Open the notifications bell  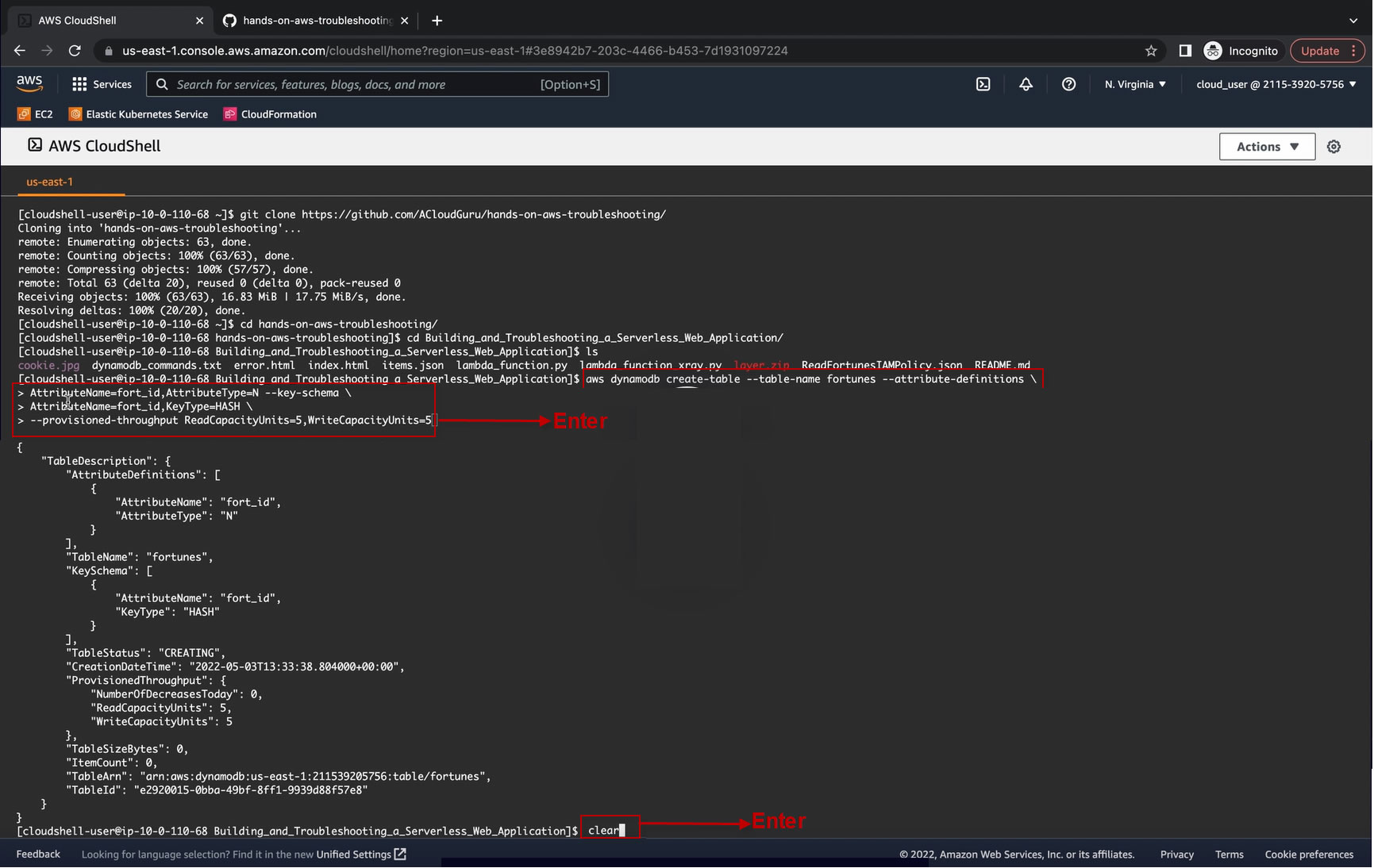coord(1026,84)
